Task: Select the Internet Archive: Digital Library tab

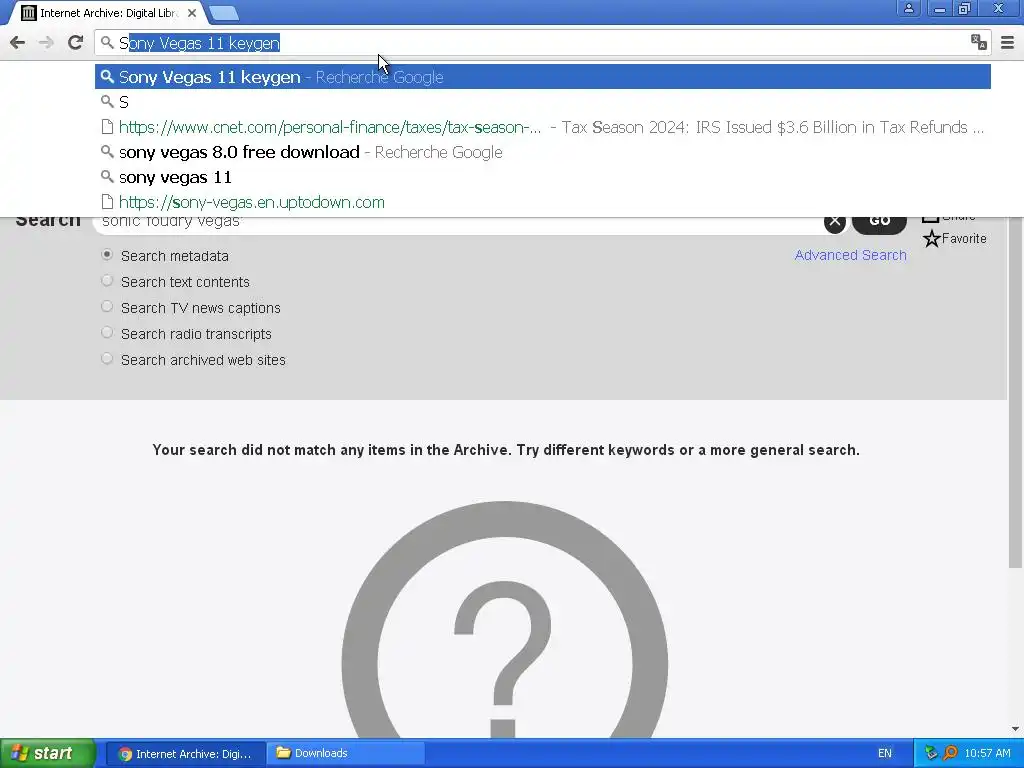Action: (x=108, y=12)
